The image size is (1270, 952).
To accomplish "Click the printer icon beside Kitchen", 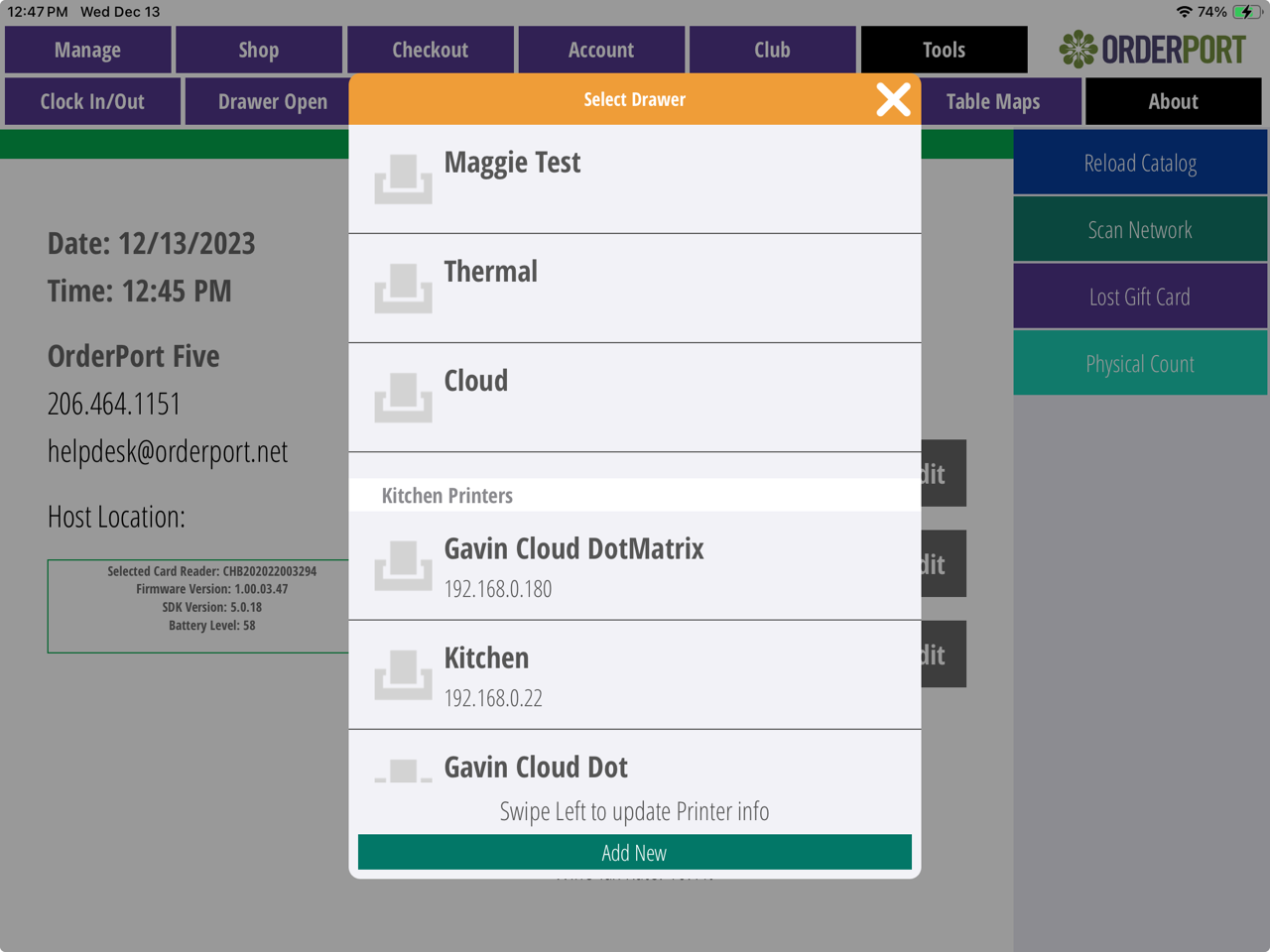I will [403, 675].
